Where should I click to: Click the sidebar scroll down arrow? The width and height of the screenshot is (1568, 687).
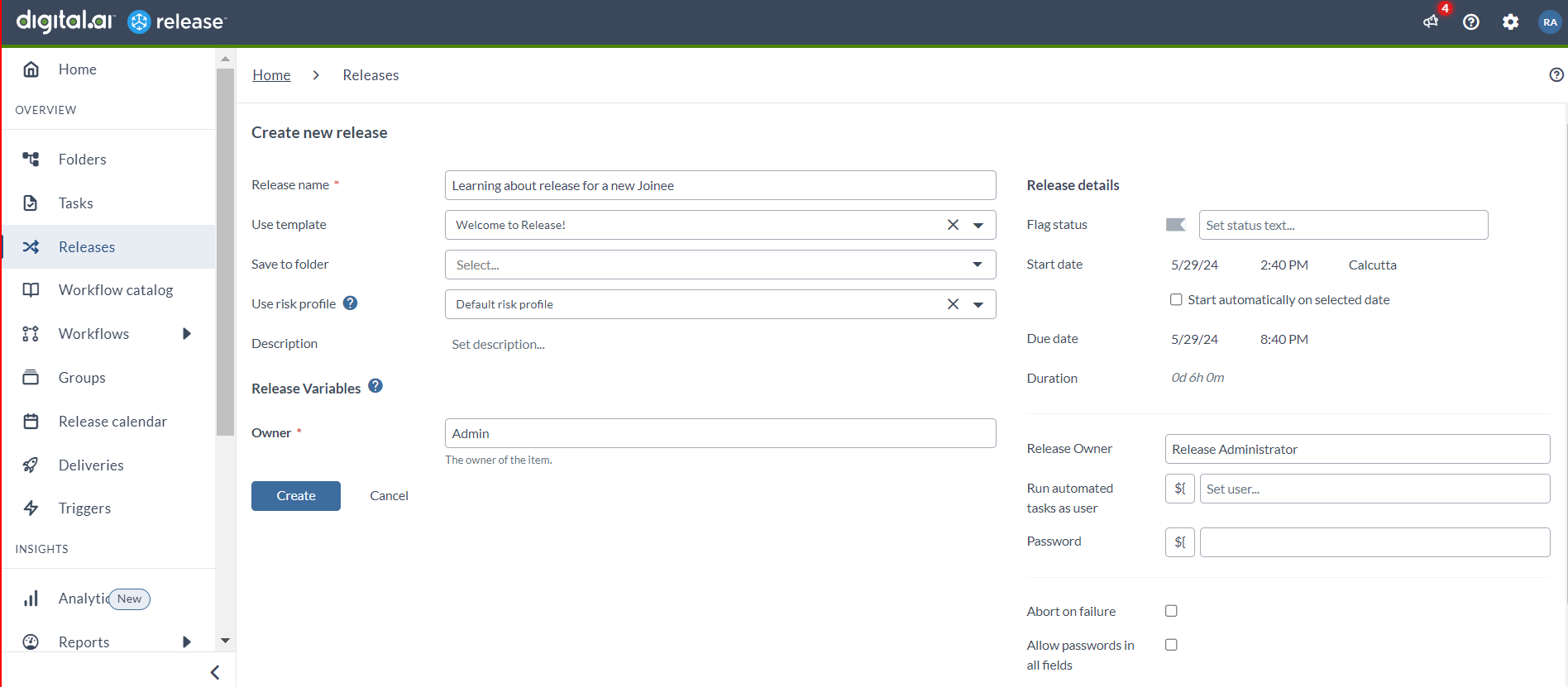tap(225, 642)
